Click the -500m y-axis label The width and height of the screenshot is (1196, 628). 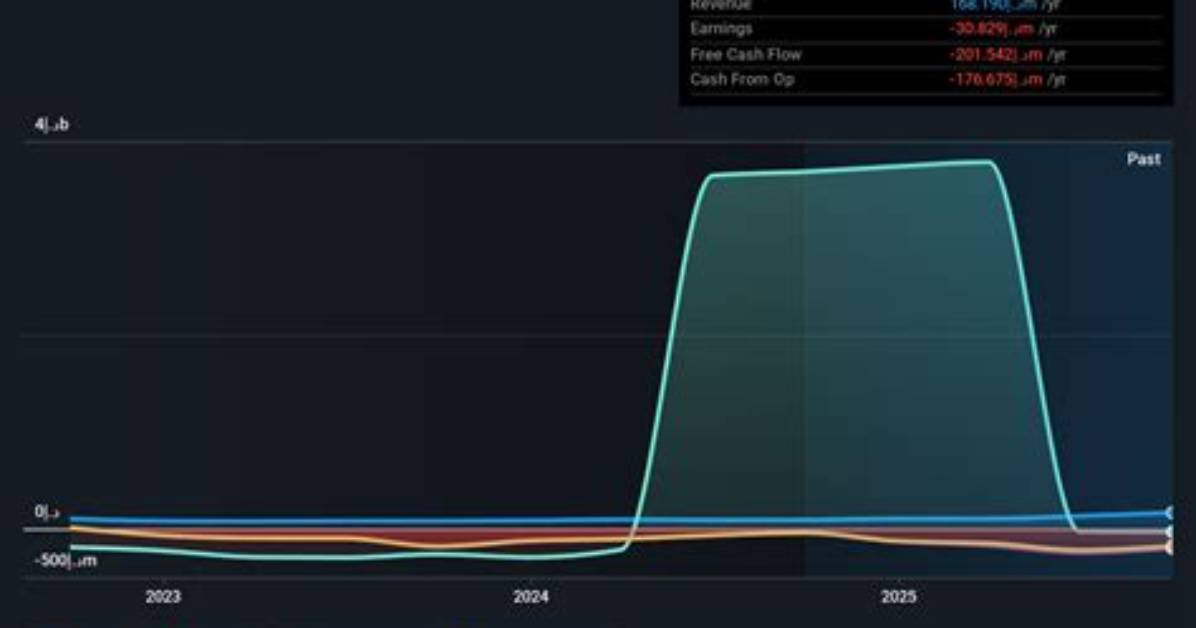pyautogui.click(x=66, y=561)
